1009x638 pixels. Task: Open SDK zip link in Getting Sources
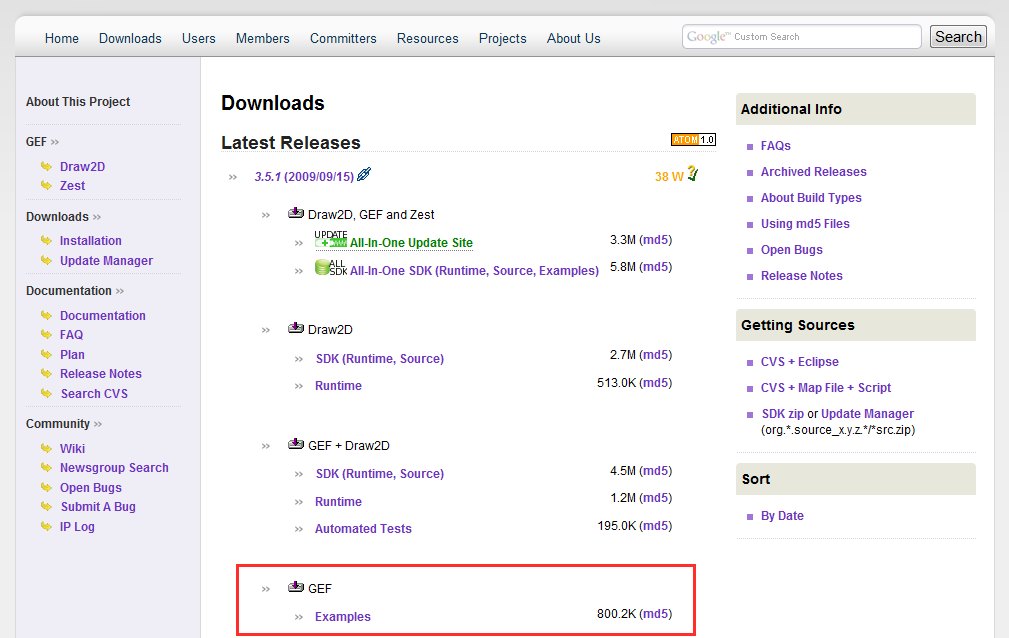click(782, 414)
